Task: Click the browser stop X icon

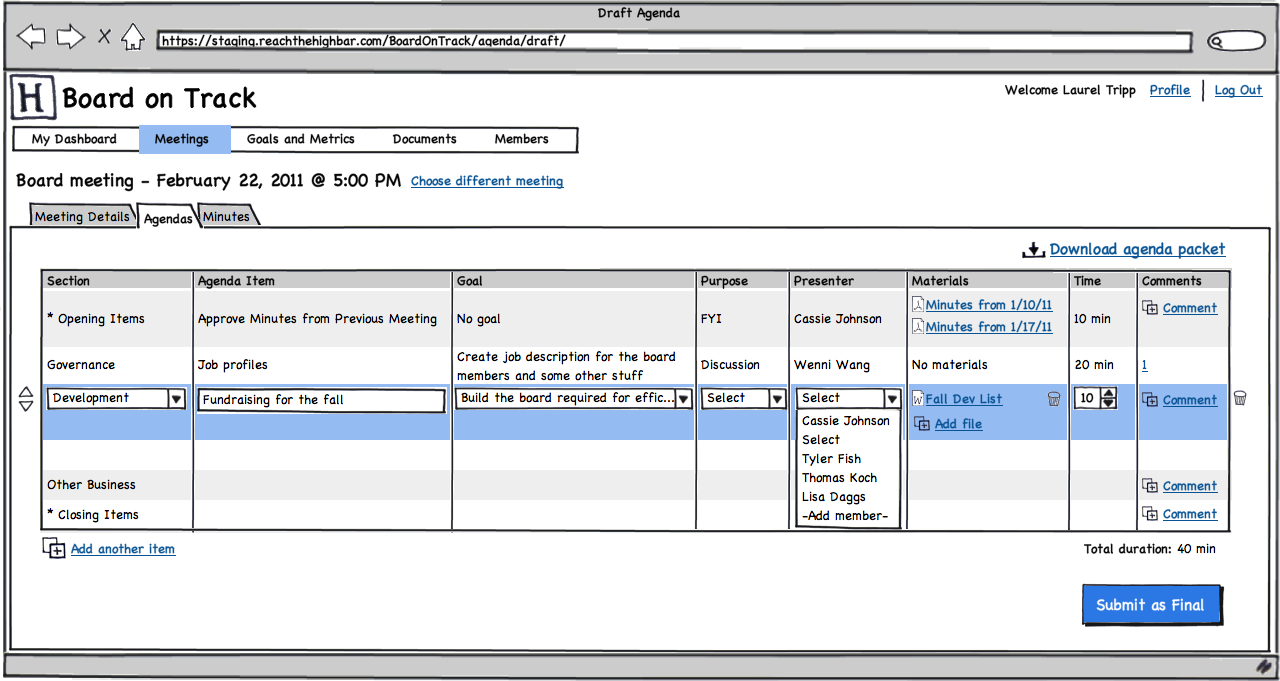Action: tap(104, 38)
